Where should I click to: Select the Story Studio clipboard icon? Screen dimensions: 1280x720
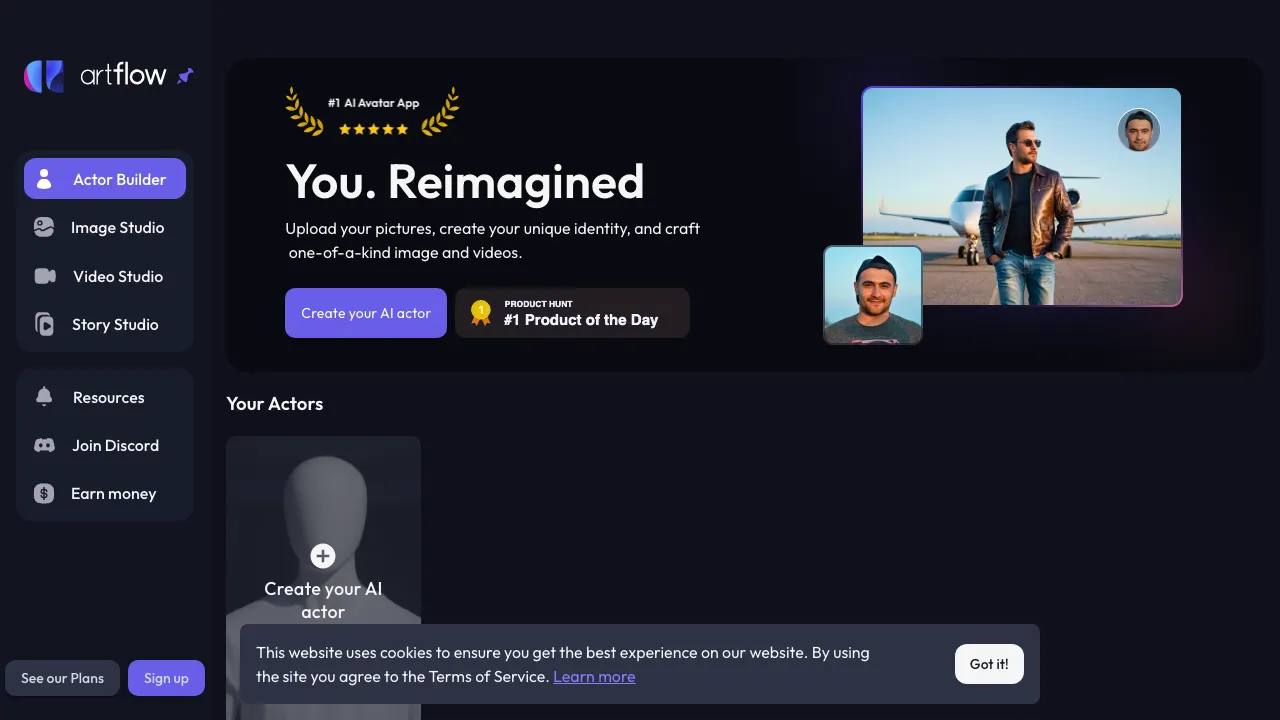44,324
